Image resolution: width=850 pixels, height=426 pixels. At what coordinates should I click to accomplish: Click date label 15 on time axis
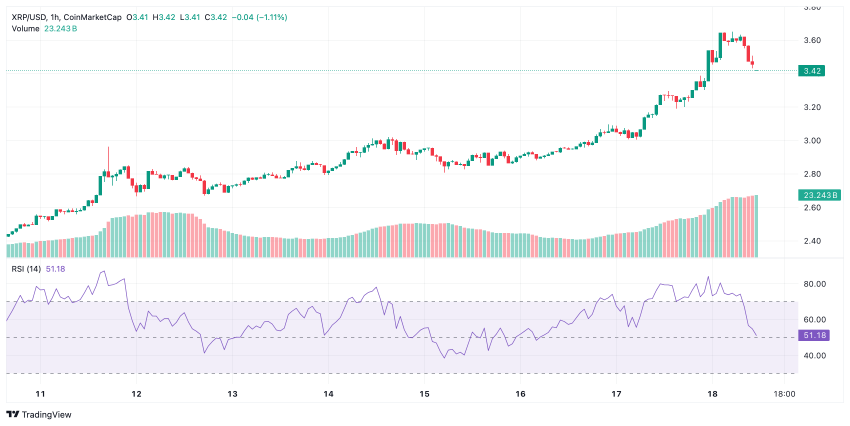(424, 395)
